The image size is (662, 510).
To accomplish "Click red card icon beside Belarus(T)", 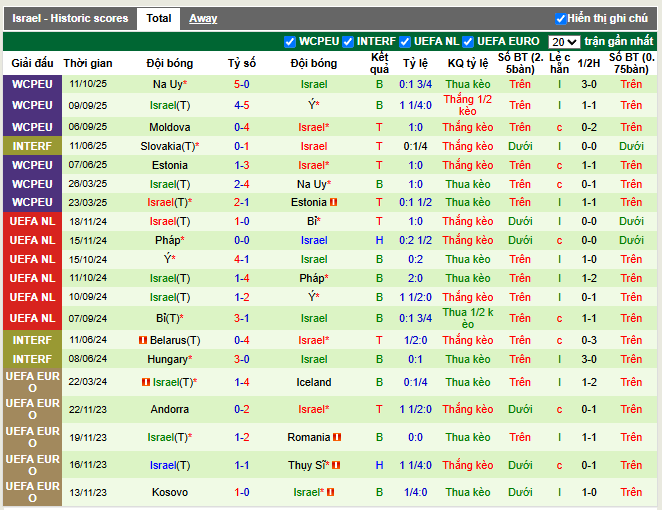I will 143,341.
